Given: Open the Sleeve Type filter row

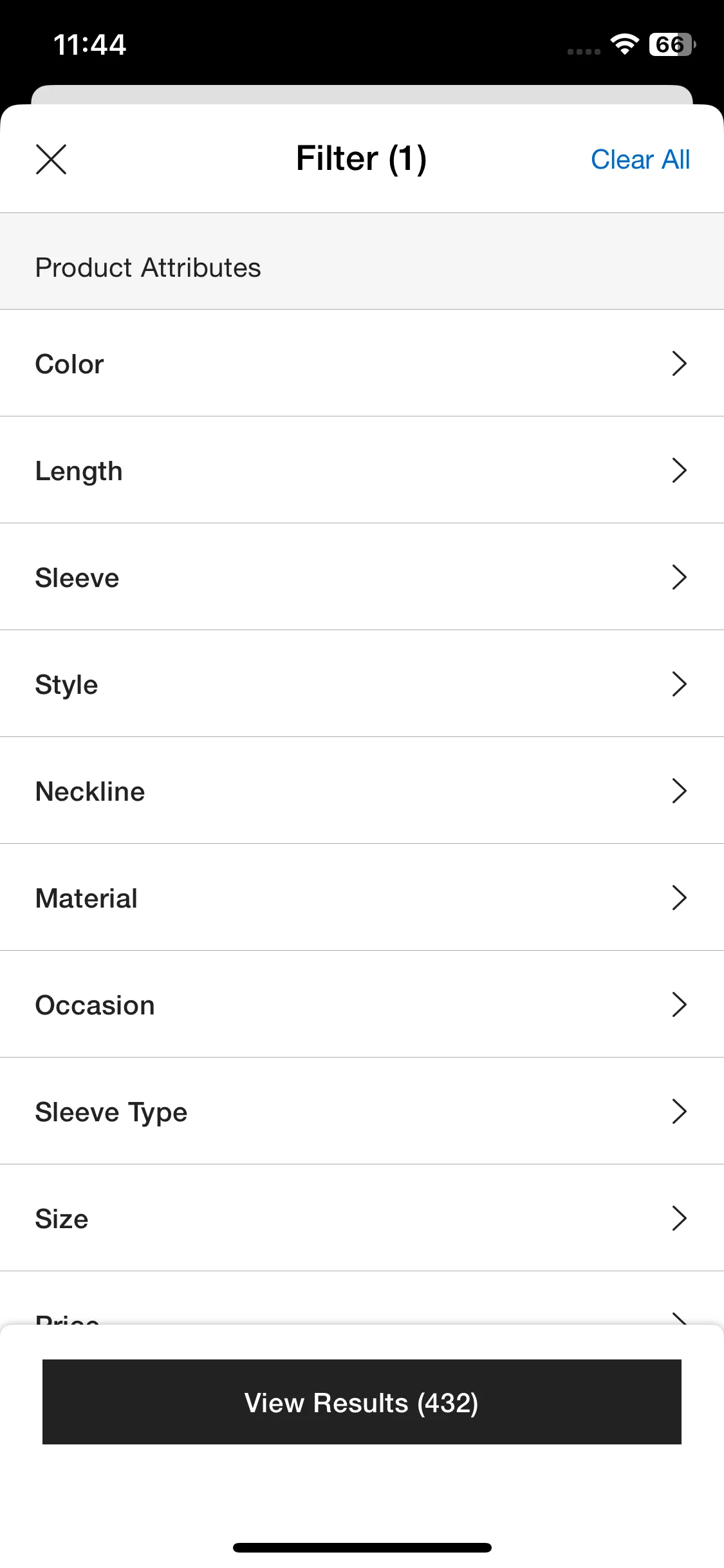Looking at the screenshot, I should pos(362,1111).
